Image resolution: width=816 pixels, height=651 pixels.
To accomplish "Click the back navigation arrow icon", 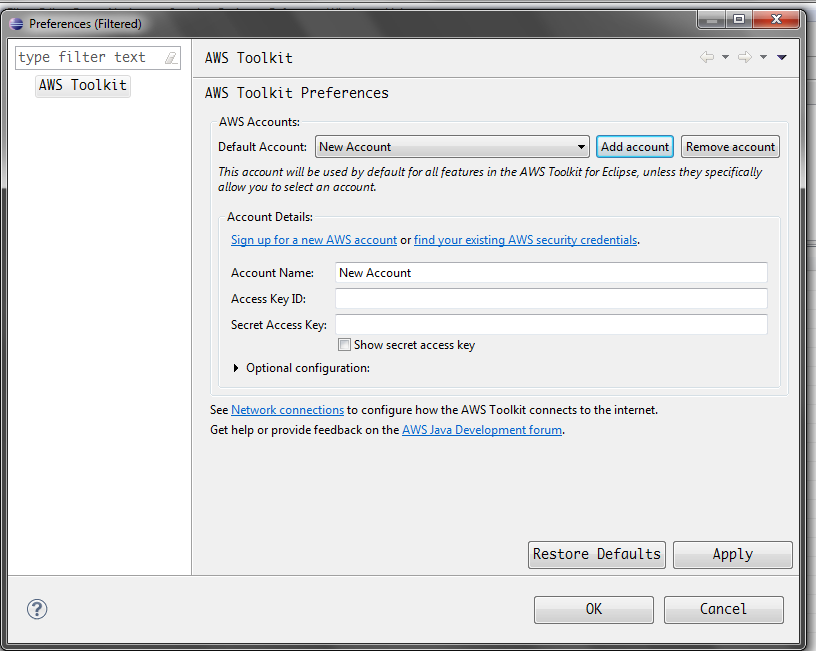I will tap(707, 58).
